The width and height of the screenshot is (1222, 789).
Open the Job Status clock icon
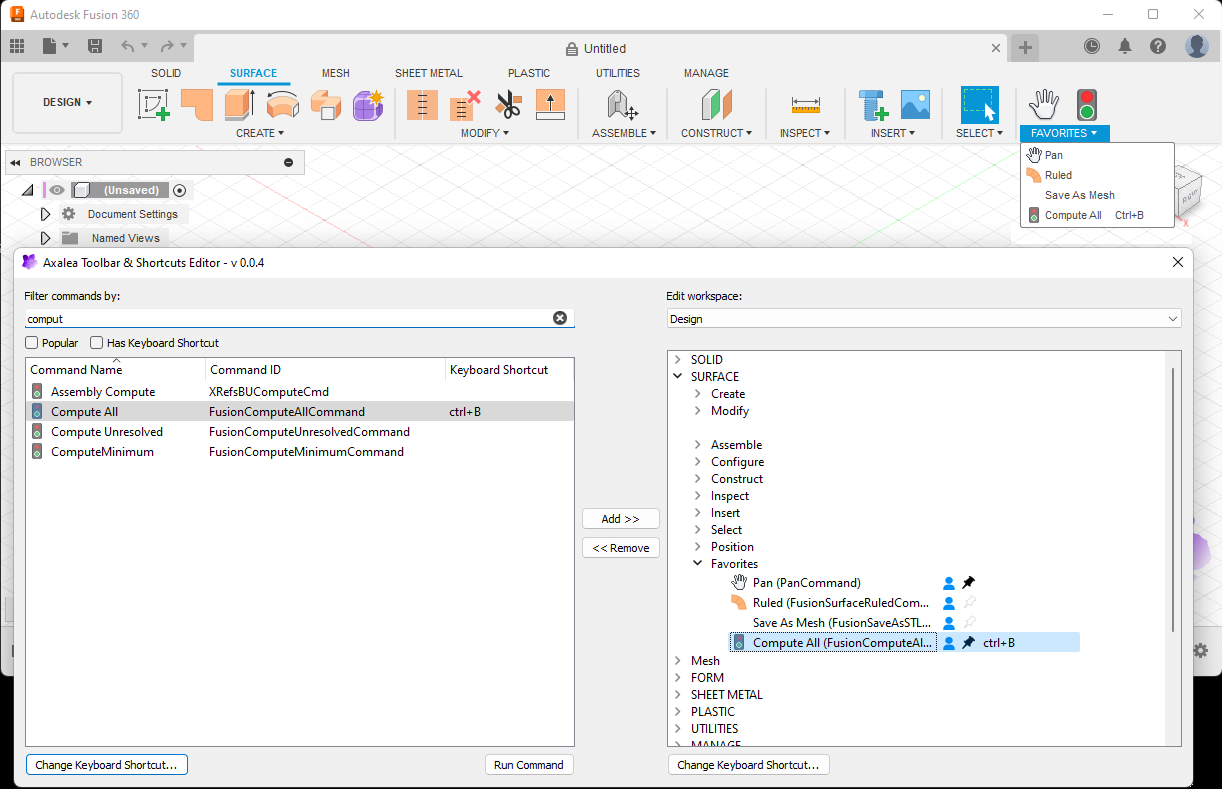point(1092,46)
